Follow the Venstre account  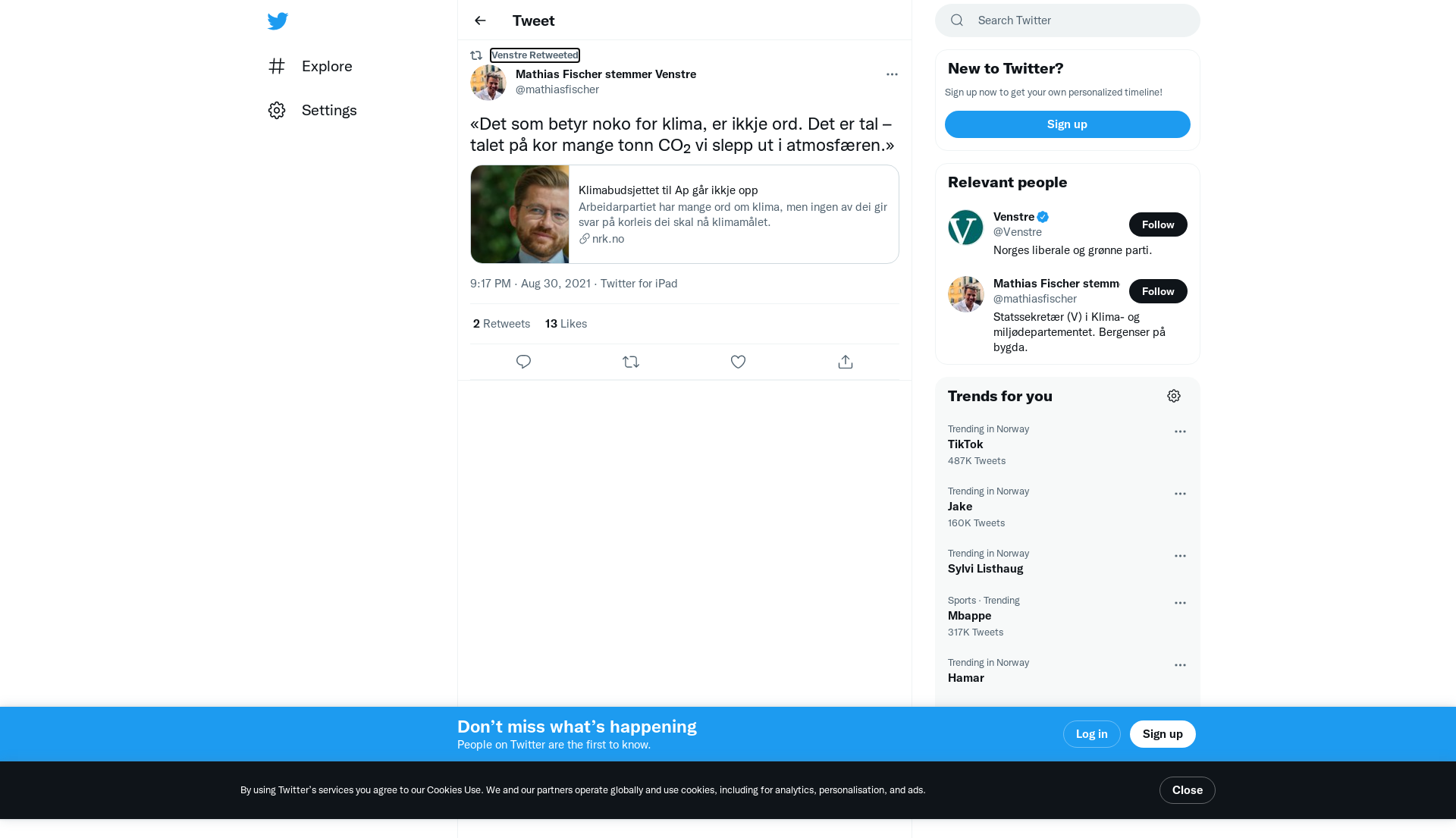tap(1158, 224)
